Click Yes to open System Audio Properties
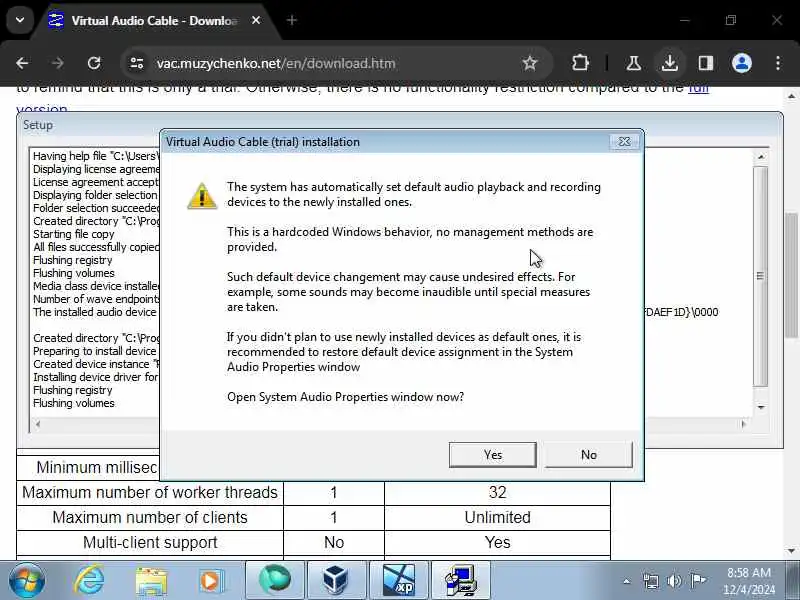The height and width of the screenshot is (600, 800). tap(492, 455)
